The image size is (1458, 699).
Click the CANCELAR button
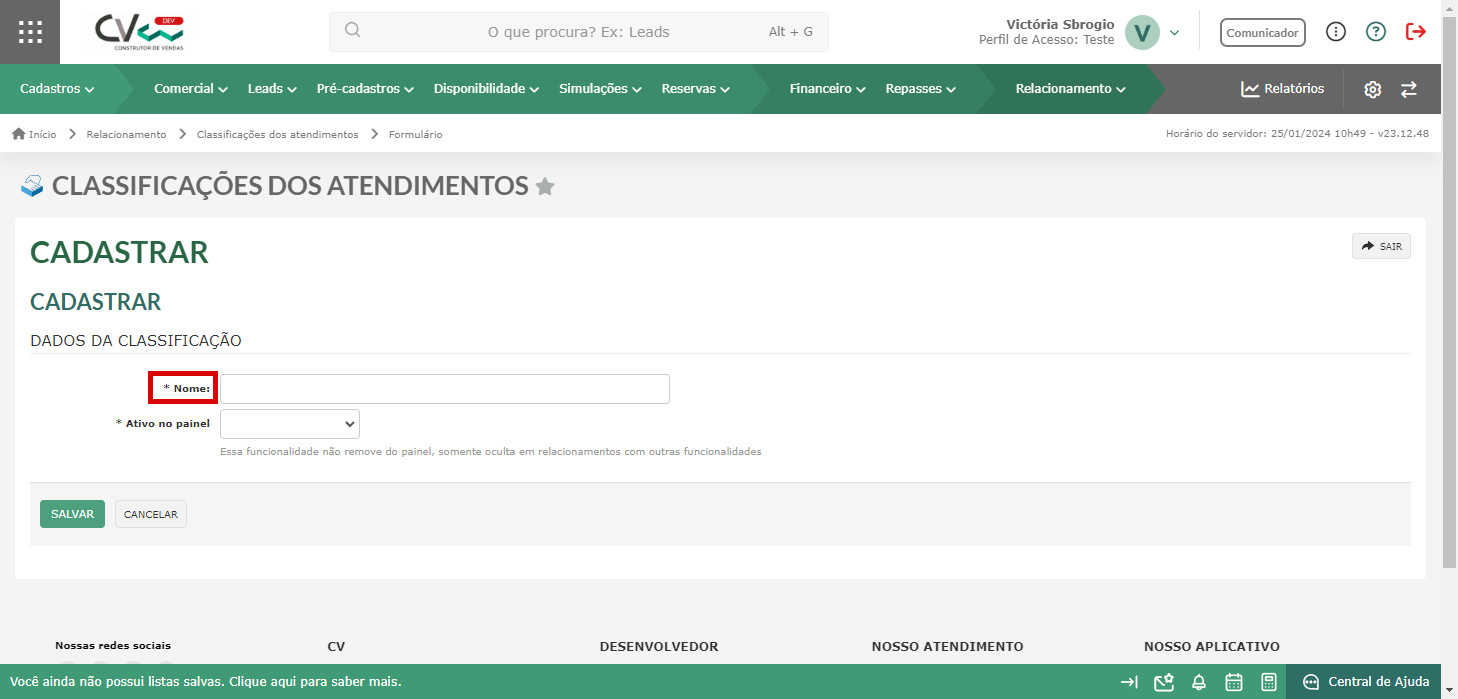tap(151, 514)
